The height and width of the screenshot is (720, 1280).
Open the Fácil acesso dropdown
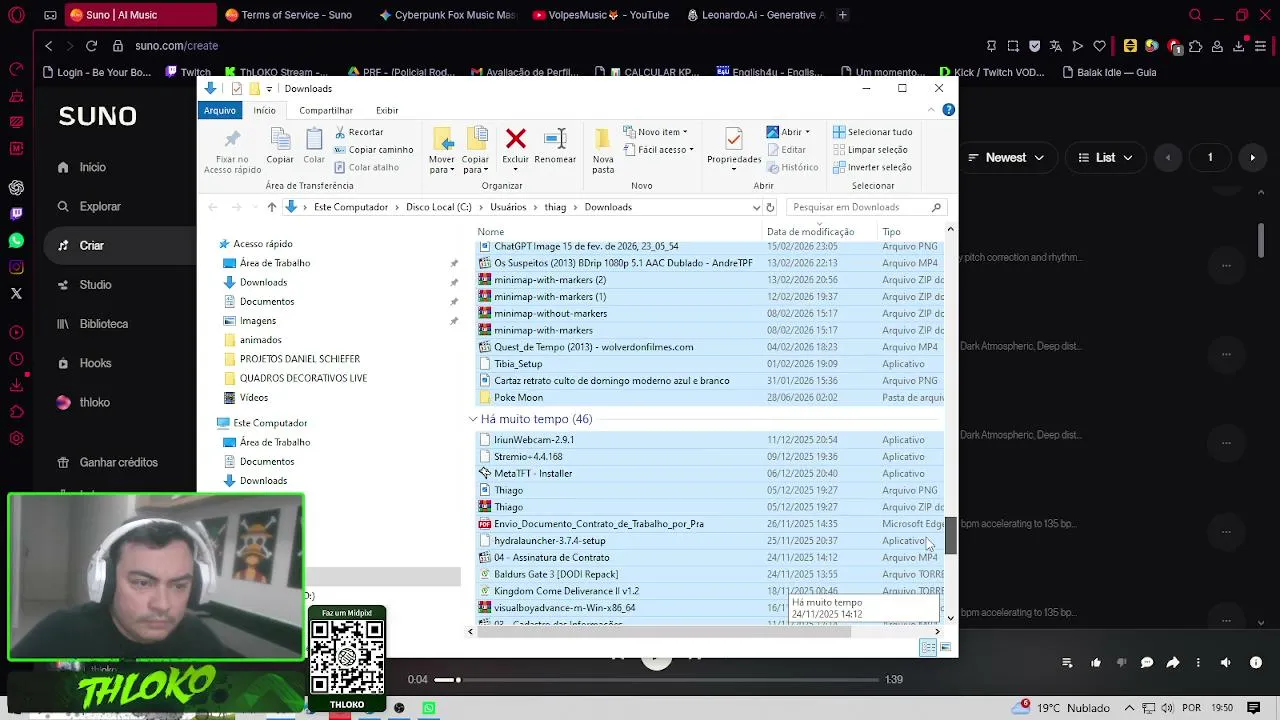657,150
